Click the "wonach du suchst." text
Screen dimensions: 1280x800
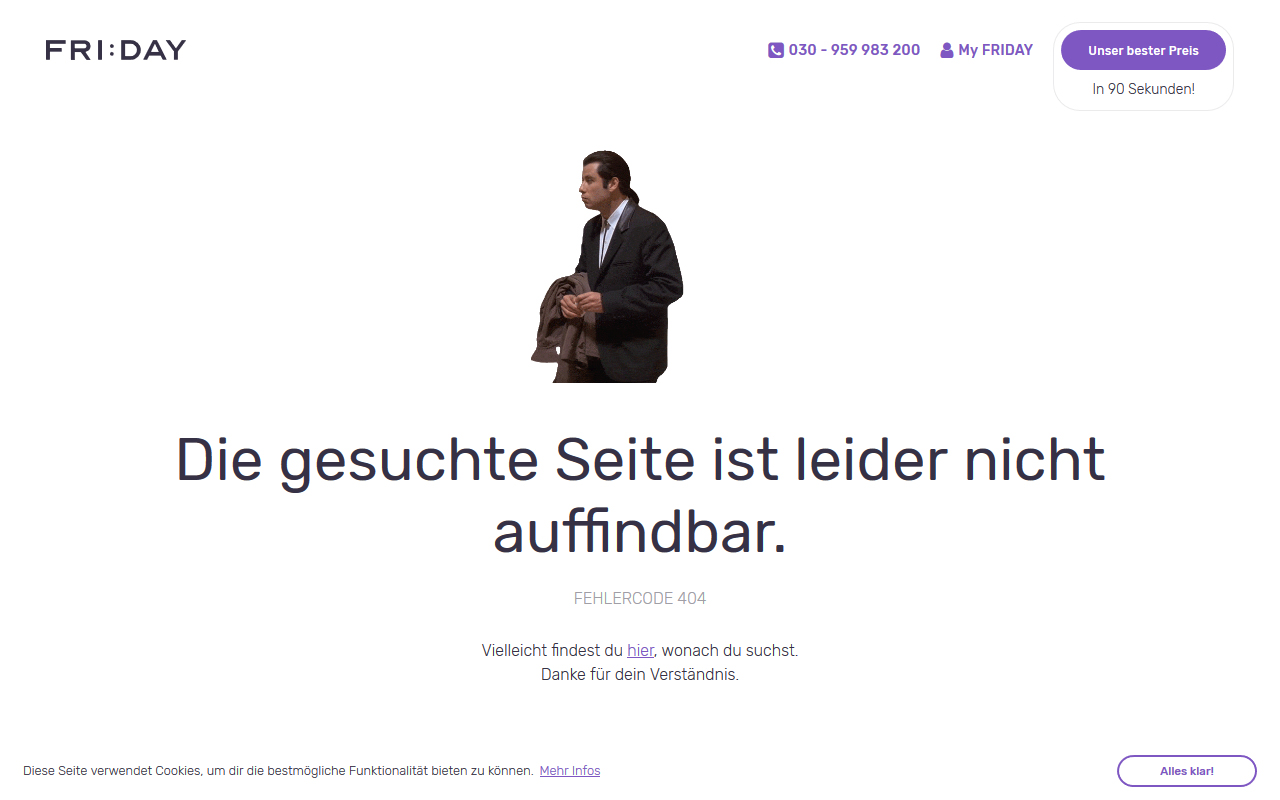pyautogui.click(x=730, y=650)
